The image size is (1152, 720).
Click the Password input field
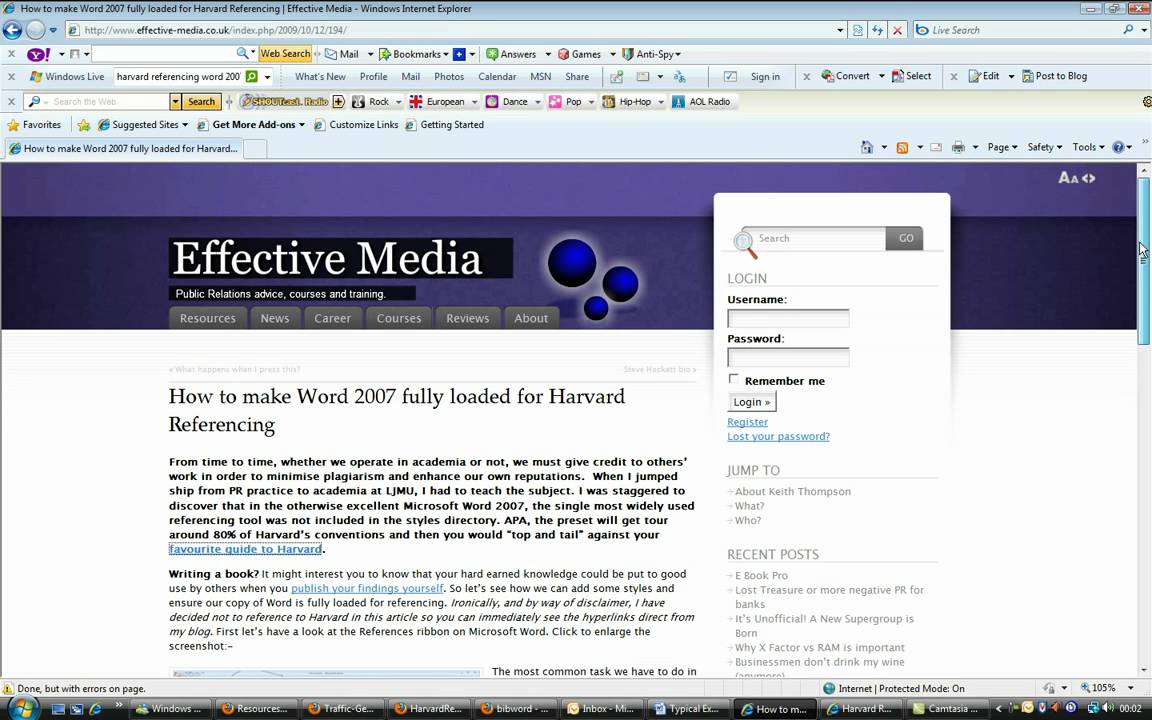pyautogui.click(x=788, y=357)
